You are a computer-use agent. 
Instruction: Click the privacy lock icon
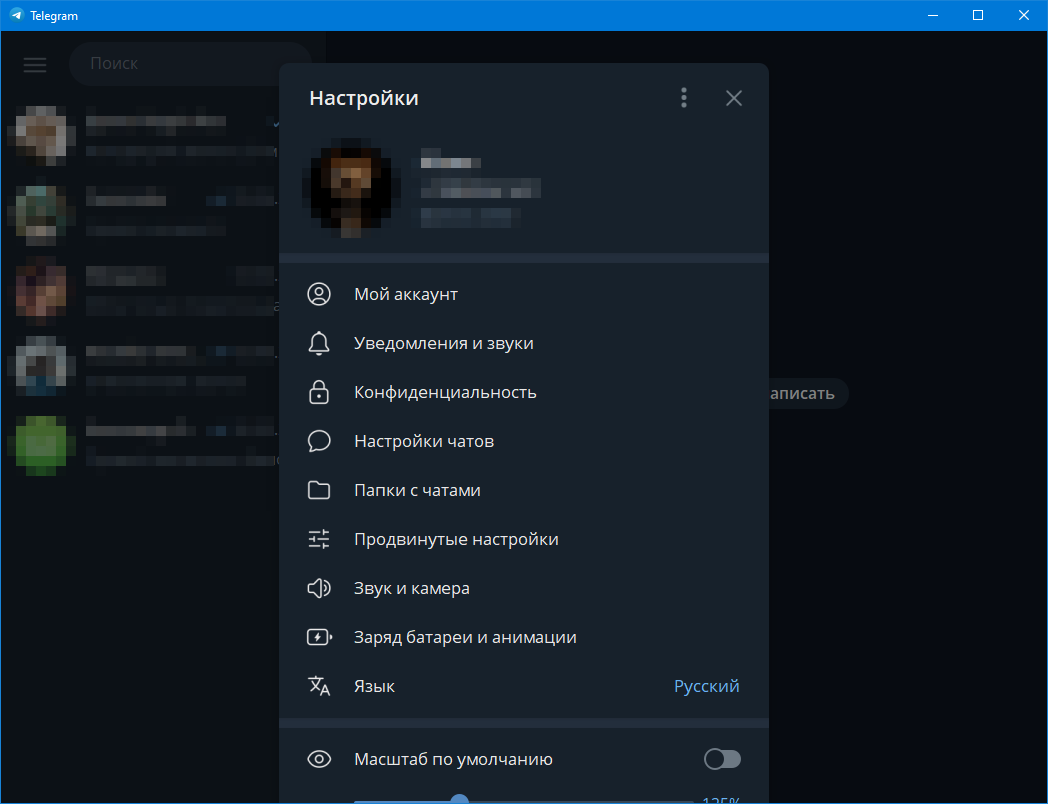point(319,392)
